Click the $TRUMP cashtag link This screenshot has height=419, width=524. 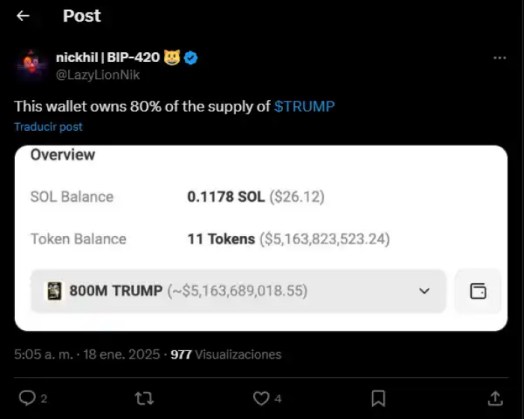[304, 107]
